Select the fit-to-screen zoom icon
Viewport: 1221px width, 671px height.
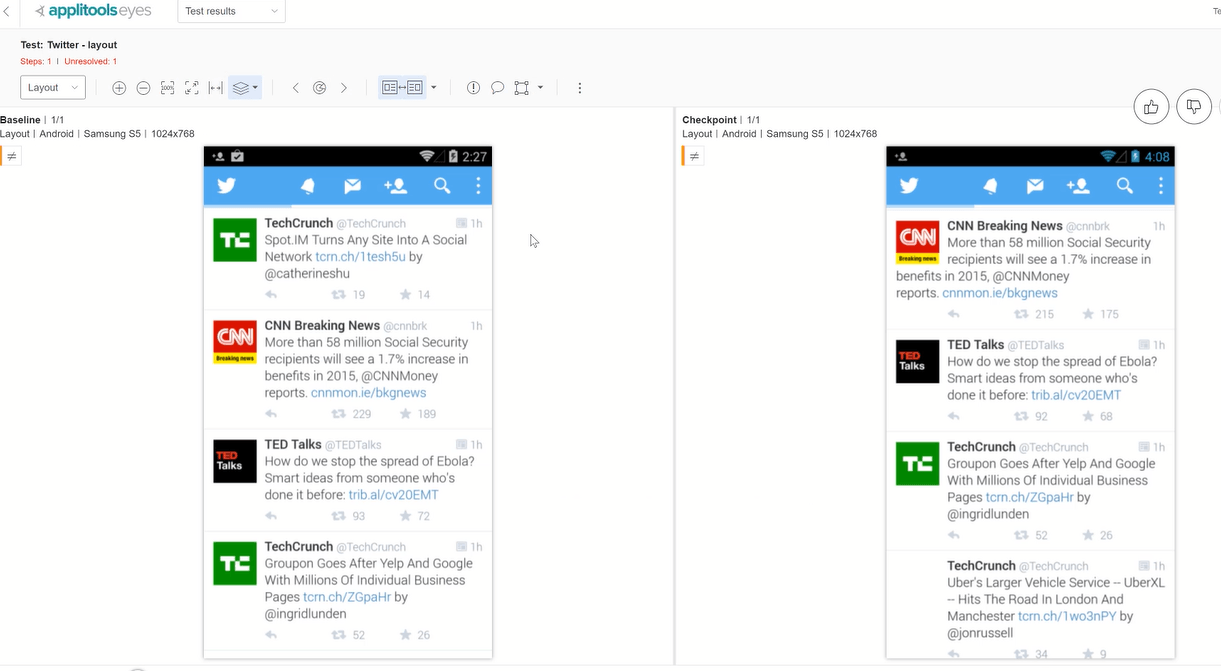coord(191,88)
